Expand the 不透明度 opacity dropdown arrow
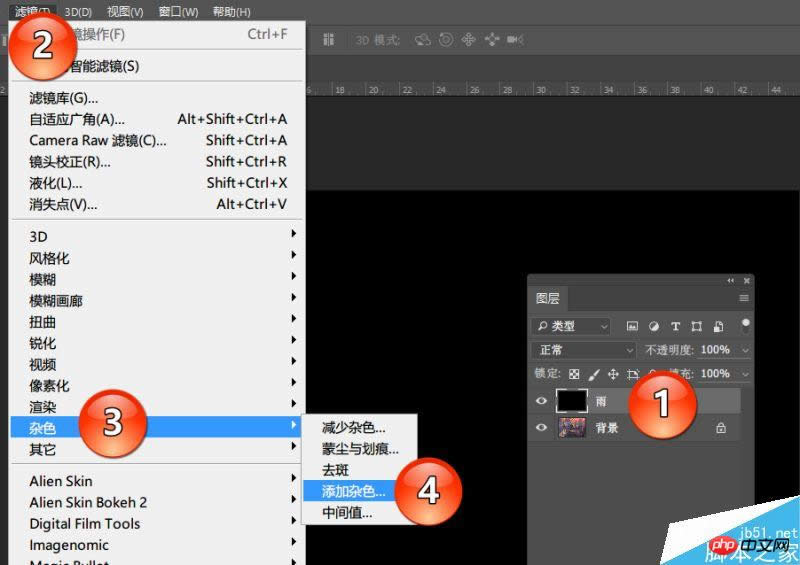This screenshot has width=800, height=565. (x=745, y=351)
